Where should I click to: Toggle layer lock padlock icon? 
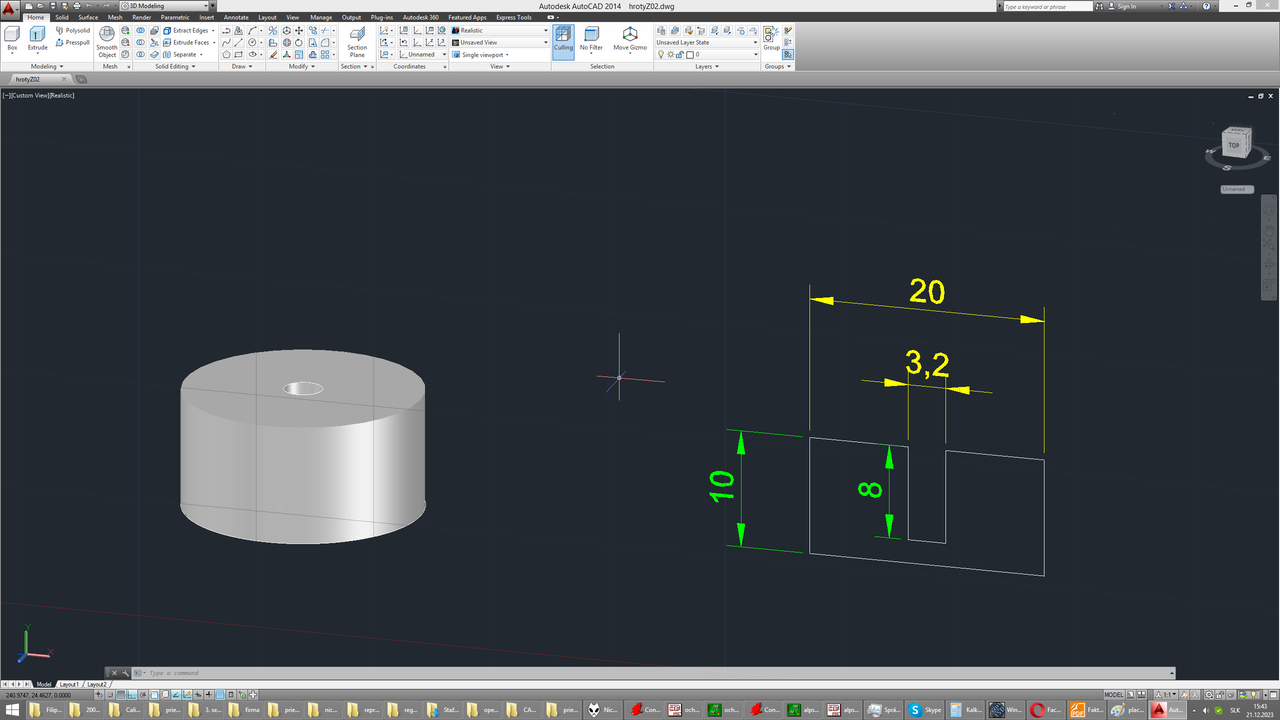click(x=680, y=54)
